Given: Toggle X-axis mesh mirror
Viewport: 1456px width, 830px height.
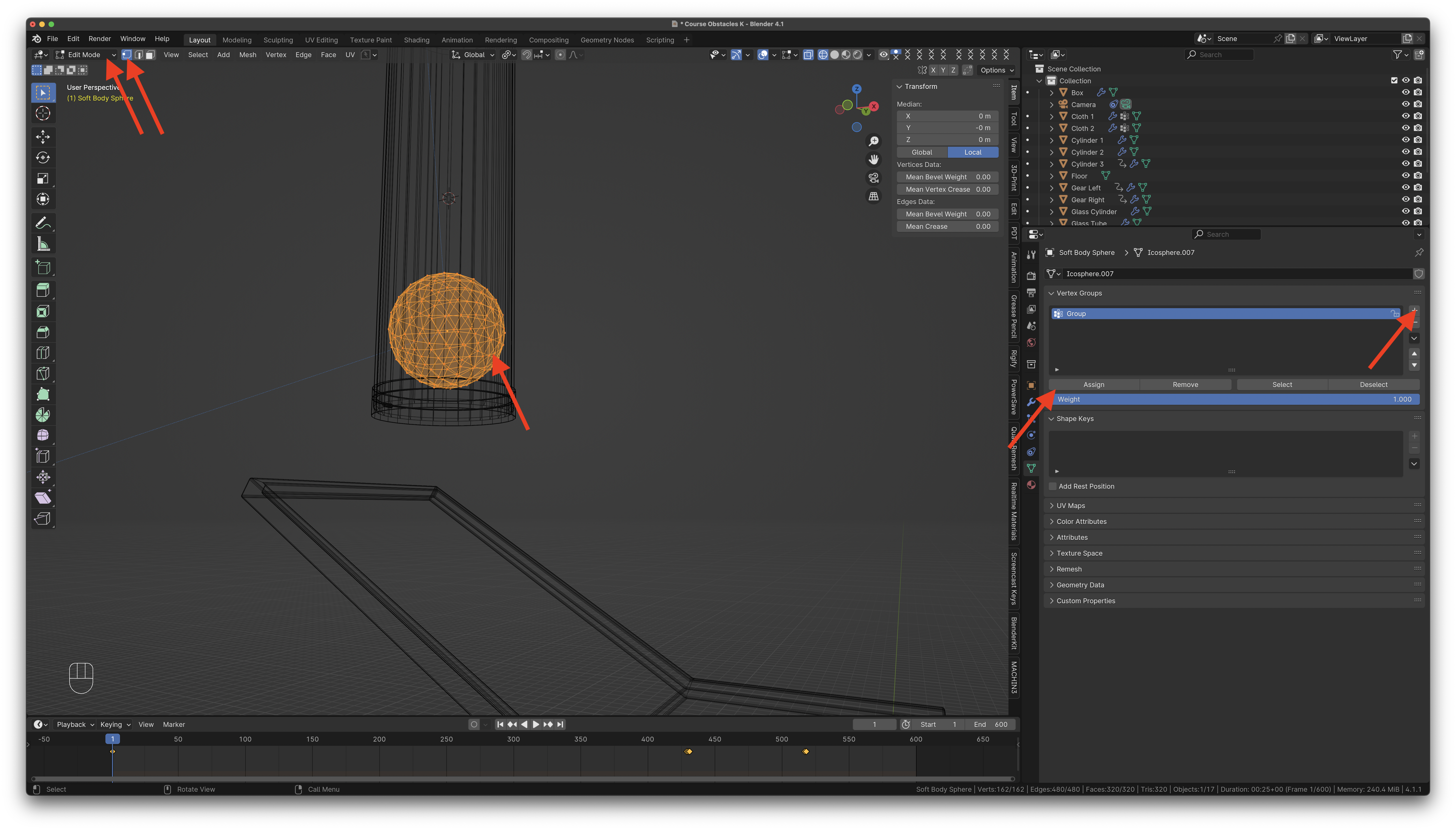Looking at the screenshot, I should [933, 70].
